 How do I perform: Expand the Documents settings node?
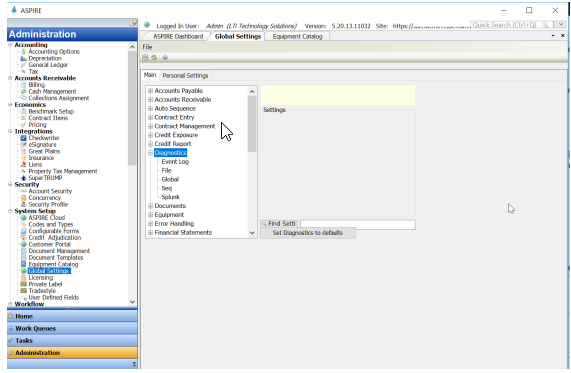click(x=150, y=206)
